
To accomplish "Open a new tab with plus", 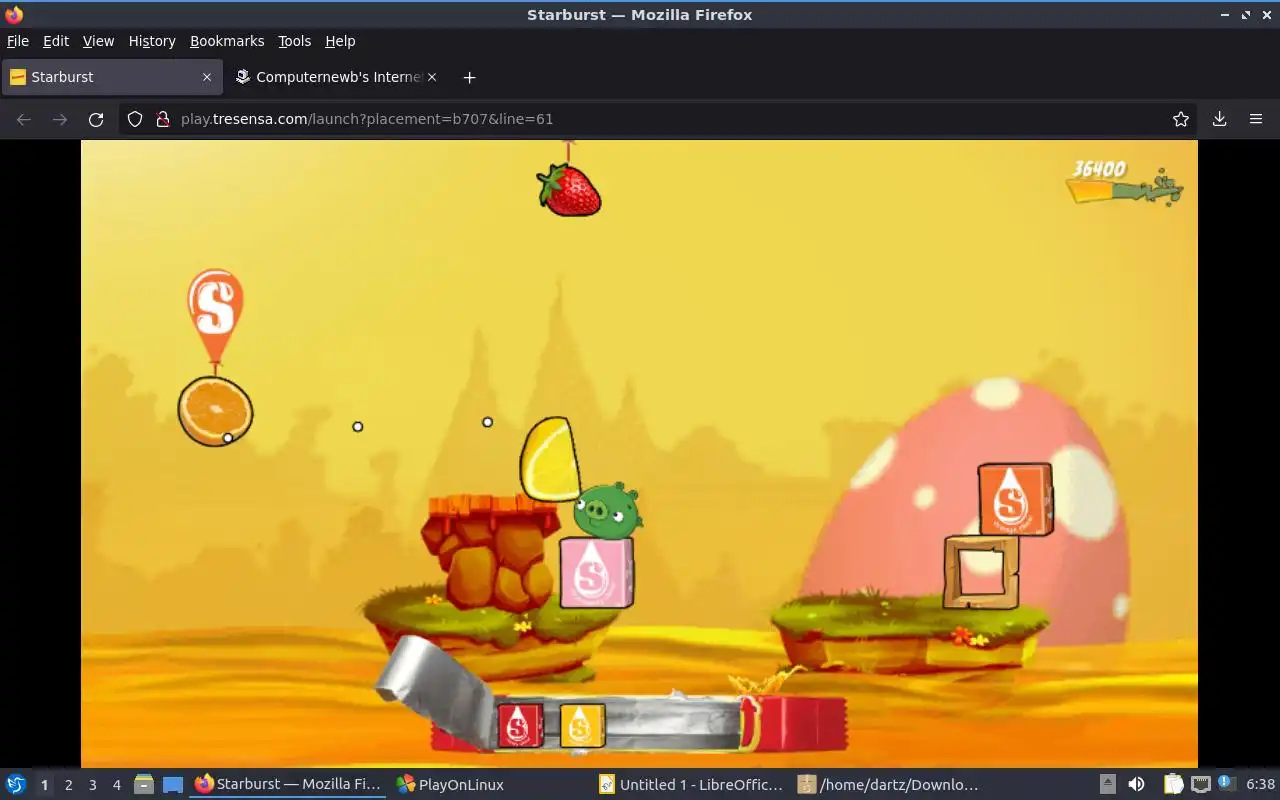I will click(x=469, y=77).
